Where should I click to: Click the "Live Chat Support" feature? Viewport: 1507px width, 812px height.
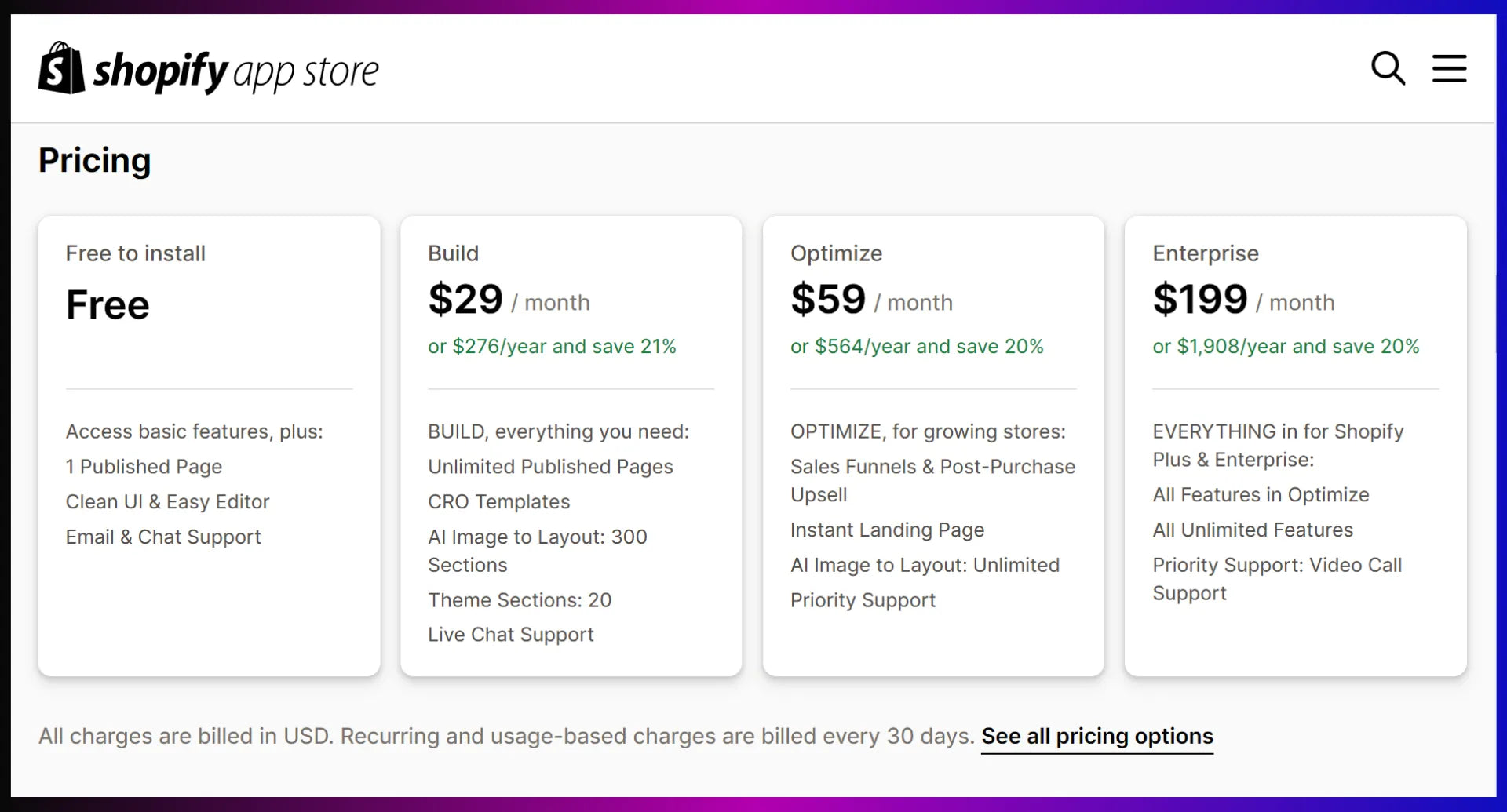(x=511, y=635)
